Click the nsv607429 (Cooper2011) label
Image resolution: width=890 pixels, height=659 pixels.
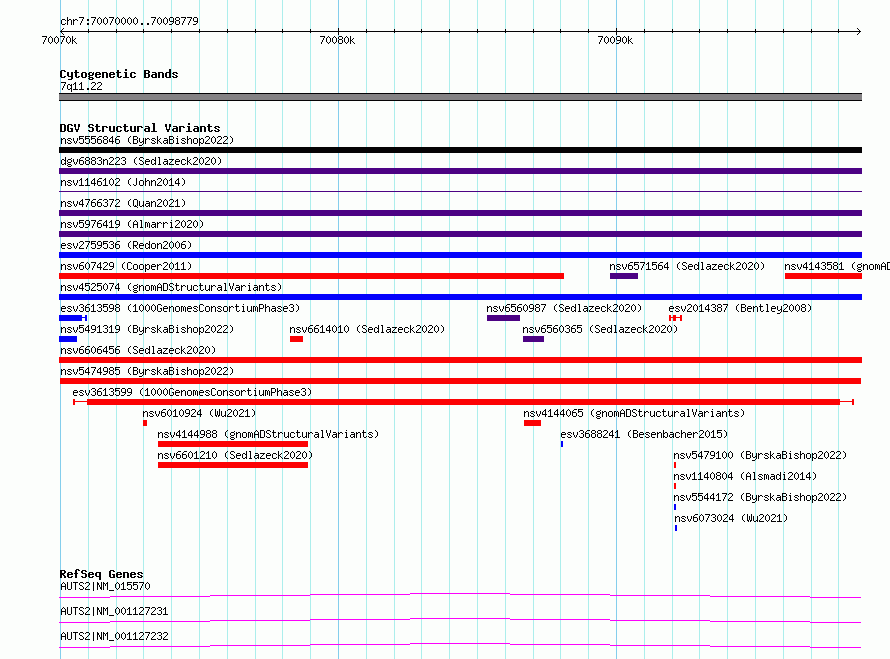126,266
